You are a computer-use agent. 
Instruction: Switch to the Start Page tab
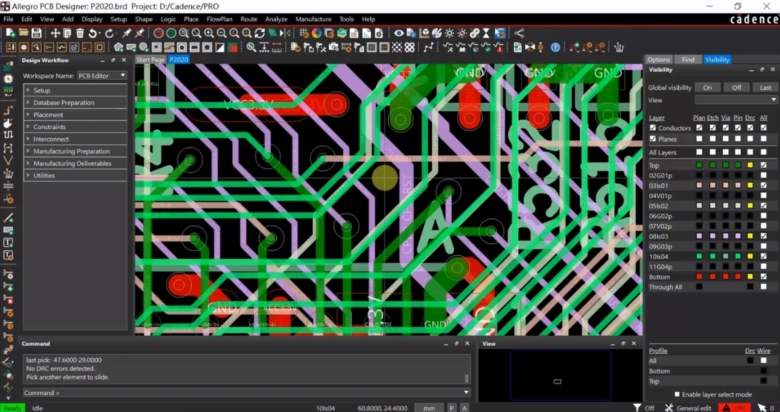[151, 60]
